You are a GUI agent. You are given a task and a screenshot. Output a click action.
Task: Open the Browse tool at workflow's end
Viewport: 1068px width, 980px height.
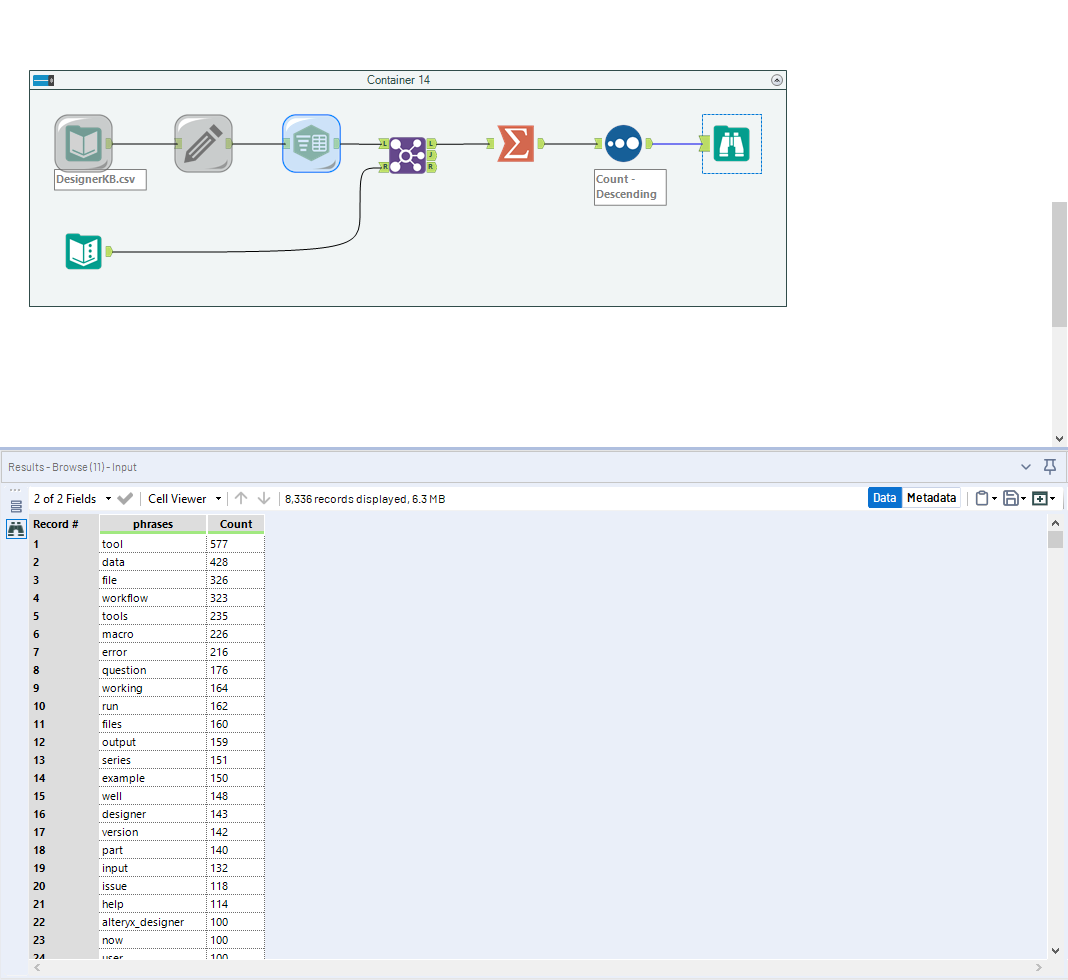coord(731,143)
